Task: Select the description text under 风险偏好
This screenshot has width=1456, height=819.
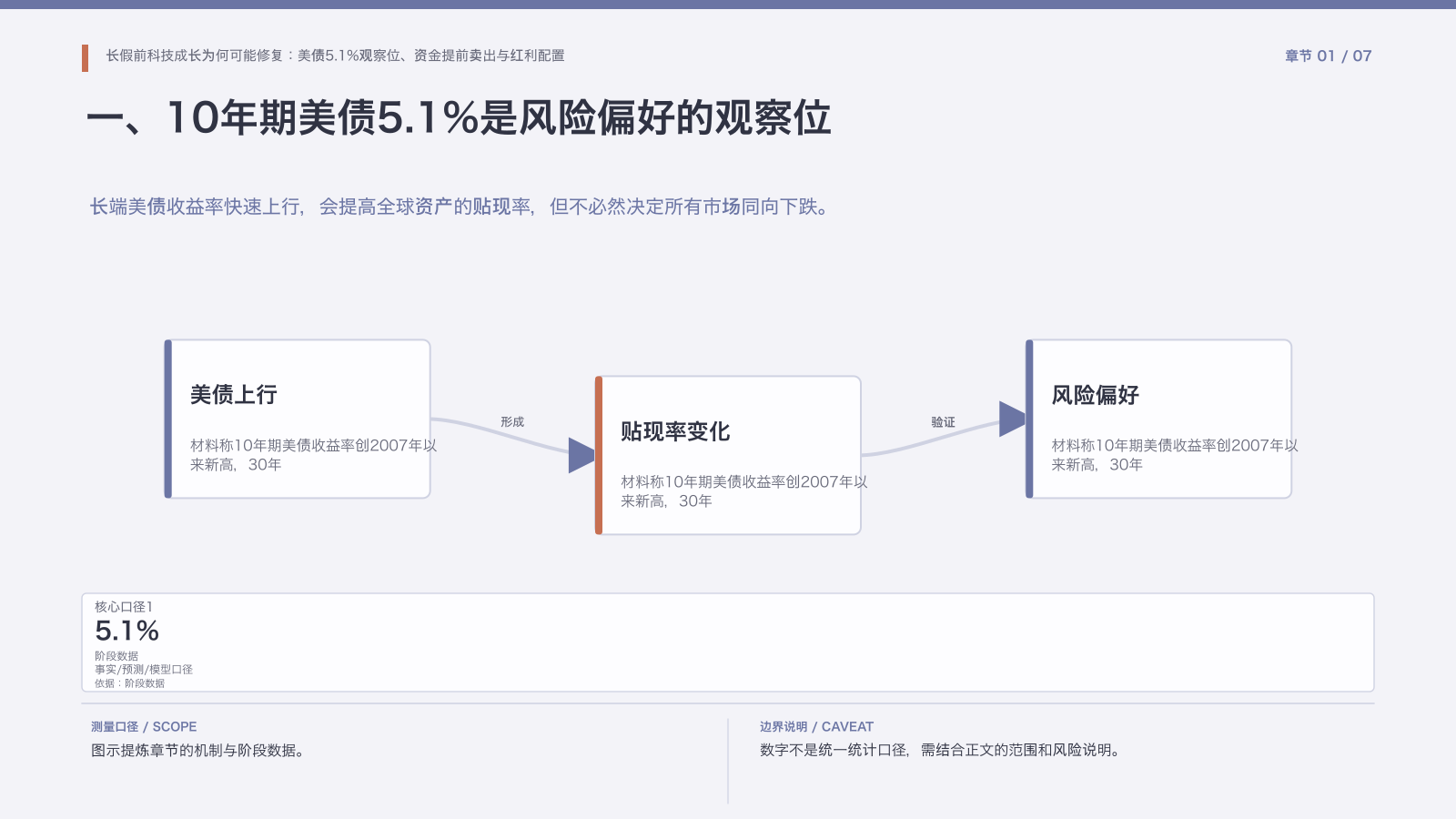Action: coord(1175,455)
